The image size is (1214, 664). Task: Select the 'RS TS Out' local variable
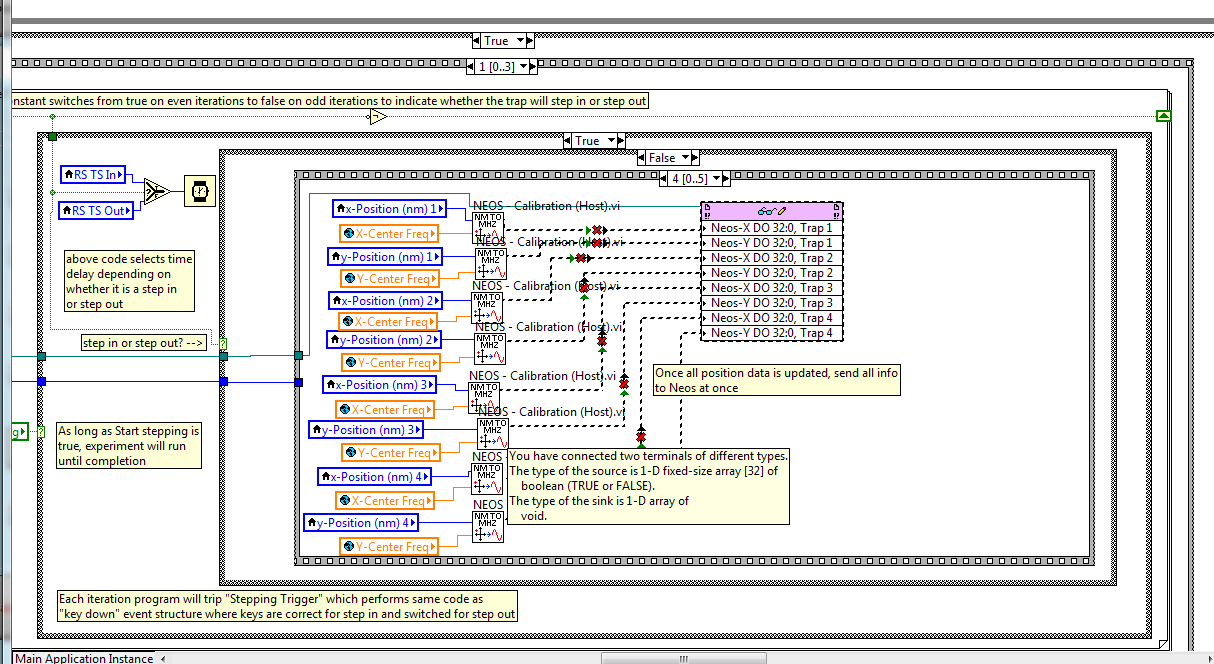pyautogui.click(x=98, y=210)
